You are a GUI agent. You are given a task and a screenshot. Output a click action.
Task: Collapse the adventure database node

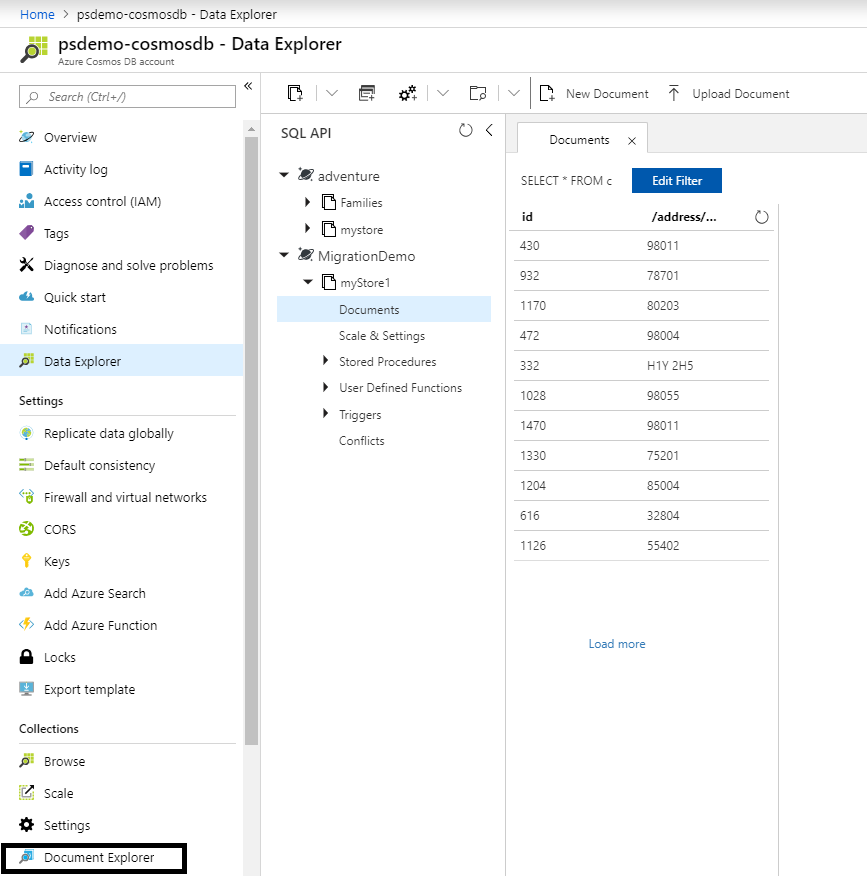[284, 175]
